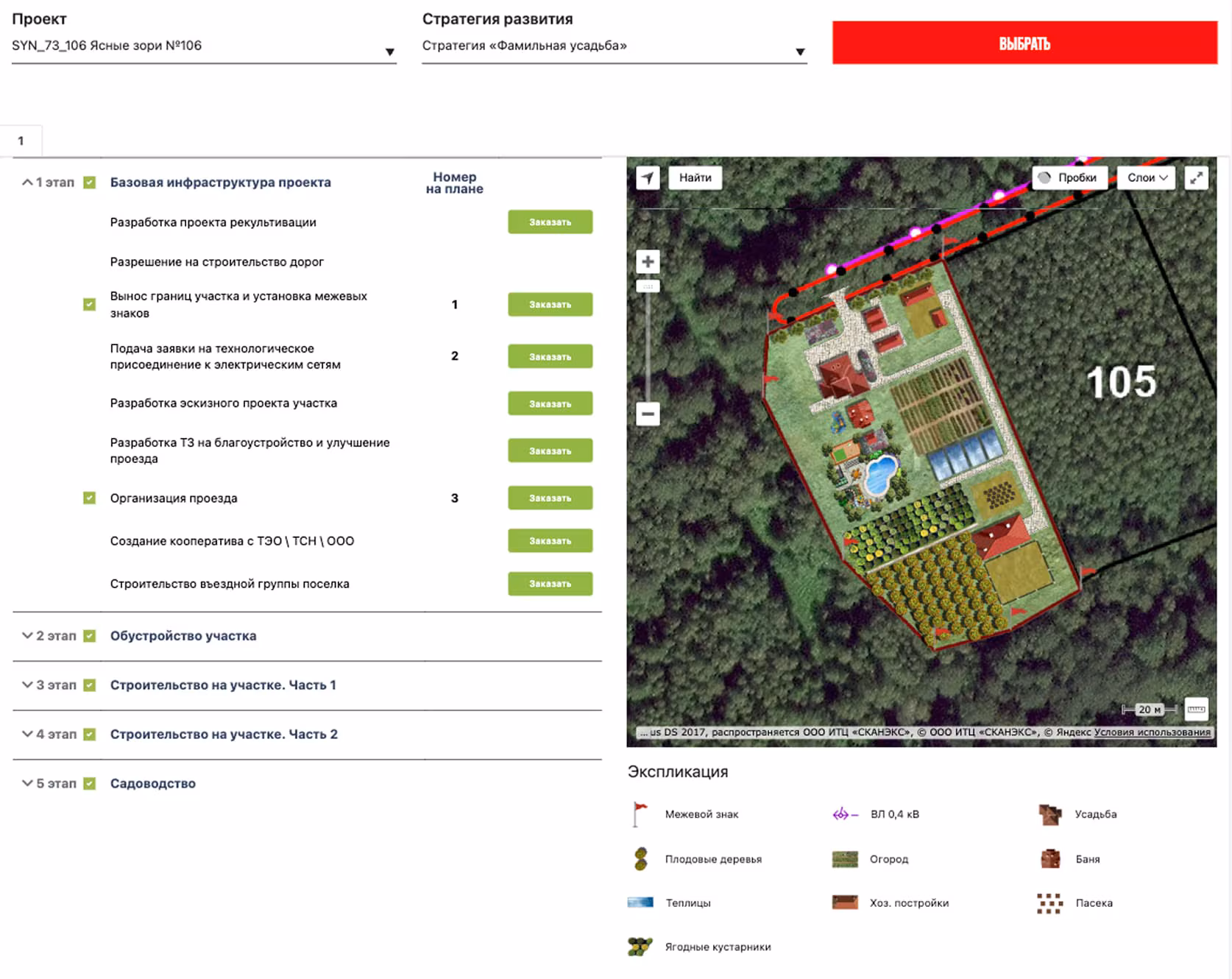The image size is (1232, 979).
Task: Order Разработка проекта рекультивации via Заказать
Action: pos(550,222)
